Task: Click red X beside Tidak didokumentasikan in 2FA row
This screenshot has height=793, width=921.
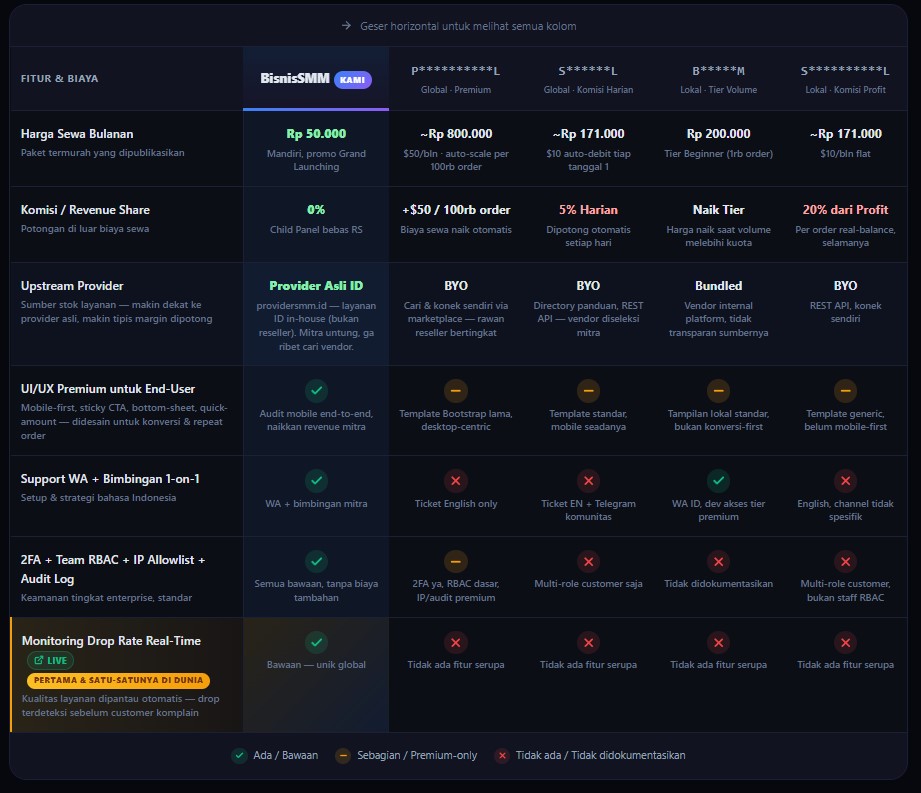Action: point(717,562)
